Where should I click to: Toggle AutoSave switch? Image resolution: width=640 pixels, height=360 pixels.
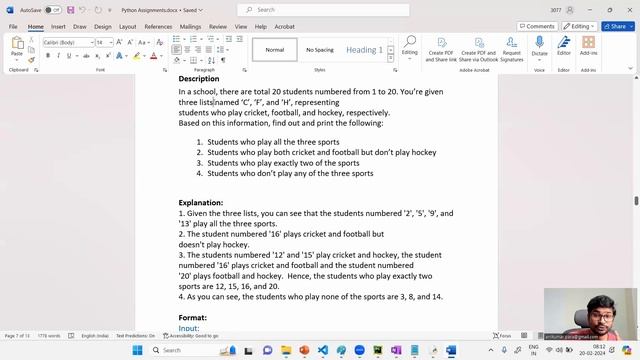[53, 10]
